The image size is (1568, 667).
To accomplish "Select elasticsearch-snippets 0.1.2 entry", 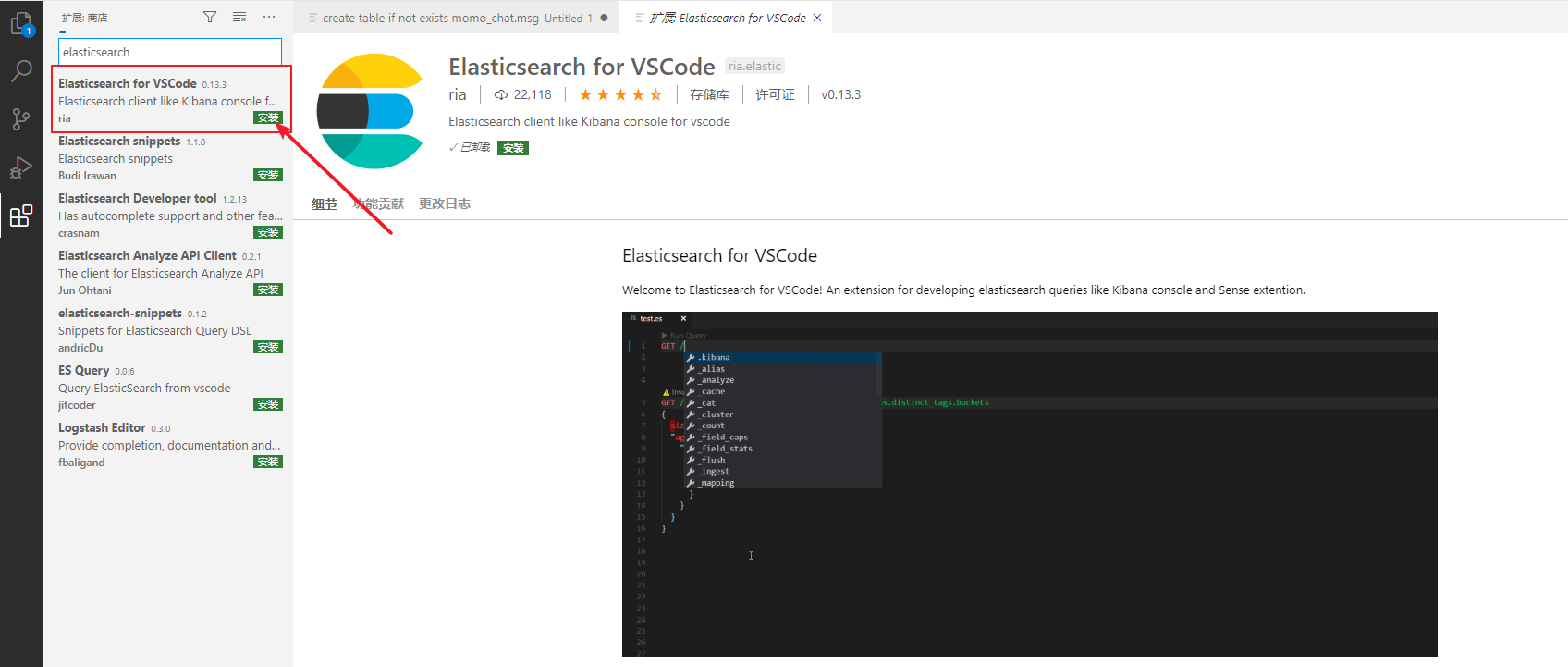I will pos(168,330).
